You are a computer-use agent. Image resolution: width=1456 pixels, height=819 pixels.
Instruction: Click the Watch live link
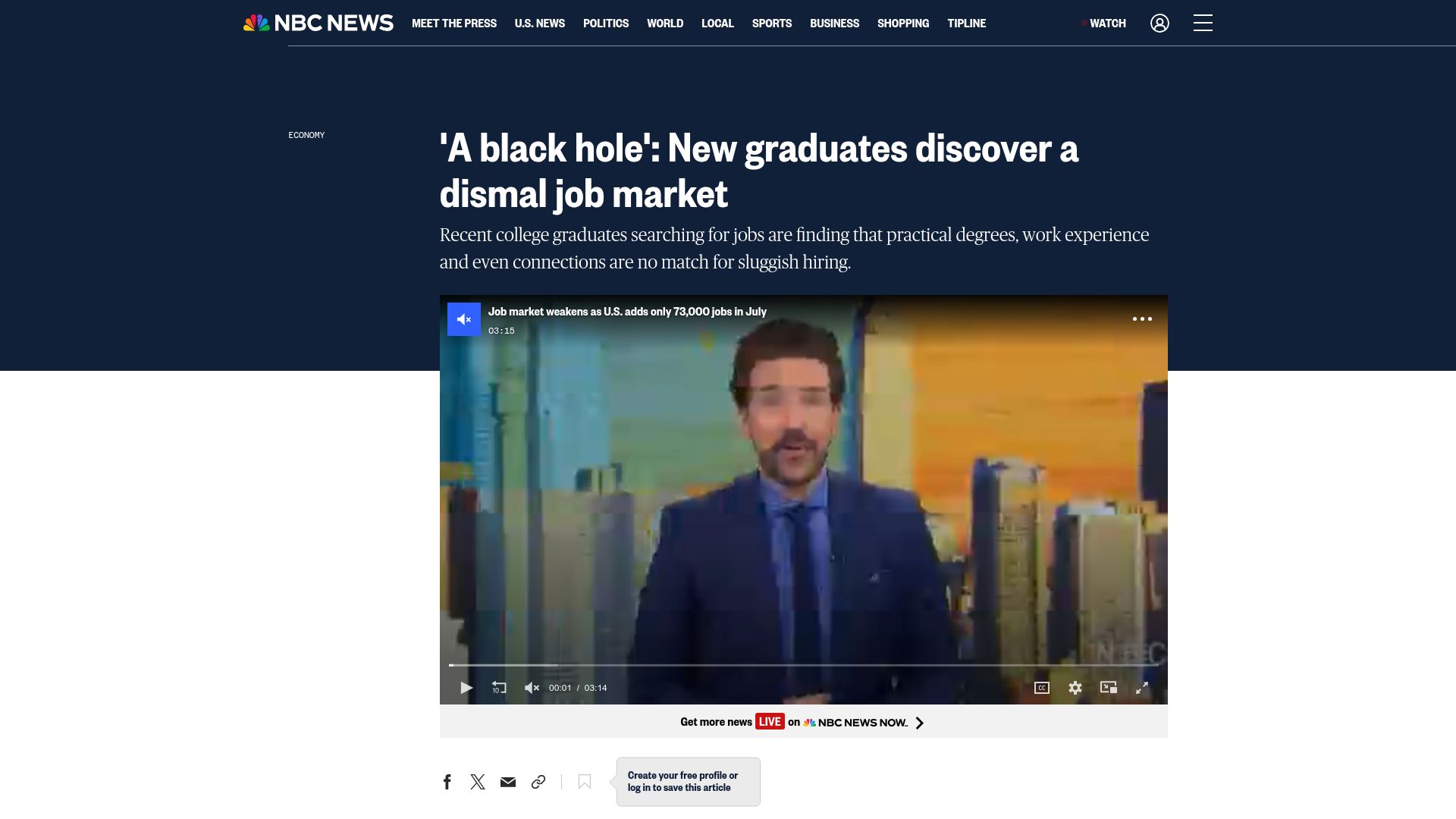tap(1104, 24)
